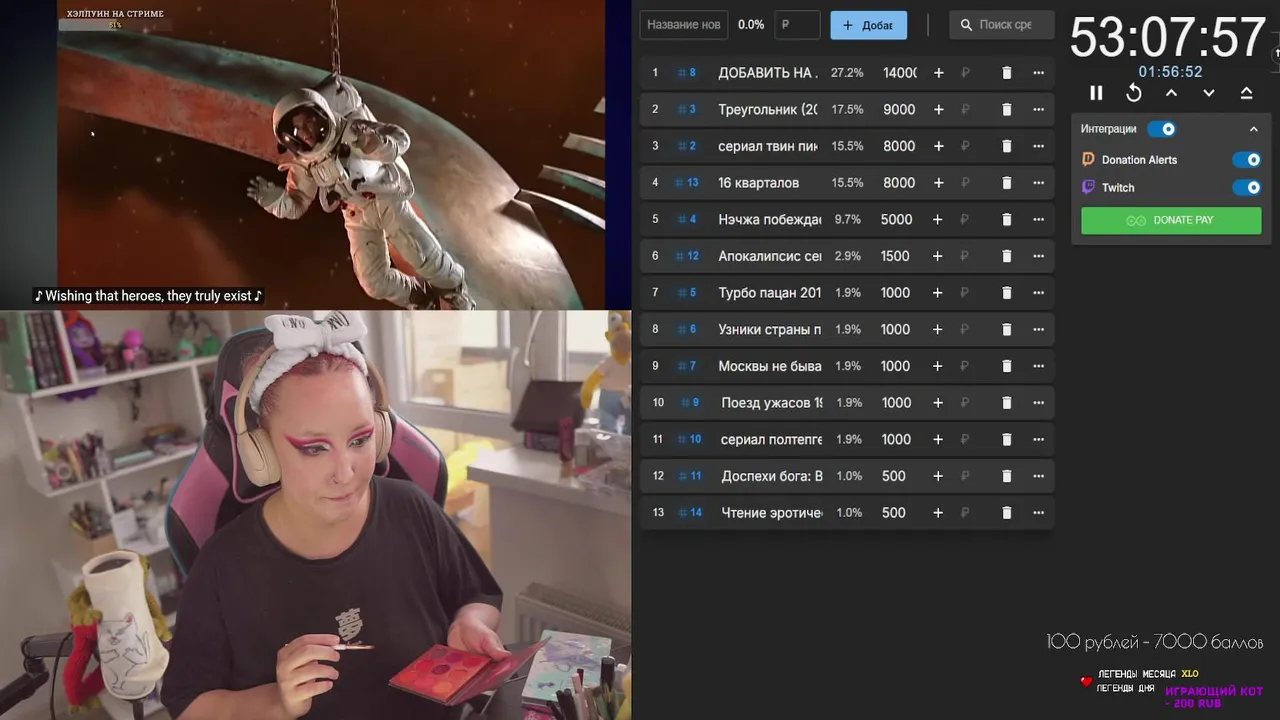Add amount to Треугольник lot
The image size is (1280, 720).
(938, 110)
